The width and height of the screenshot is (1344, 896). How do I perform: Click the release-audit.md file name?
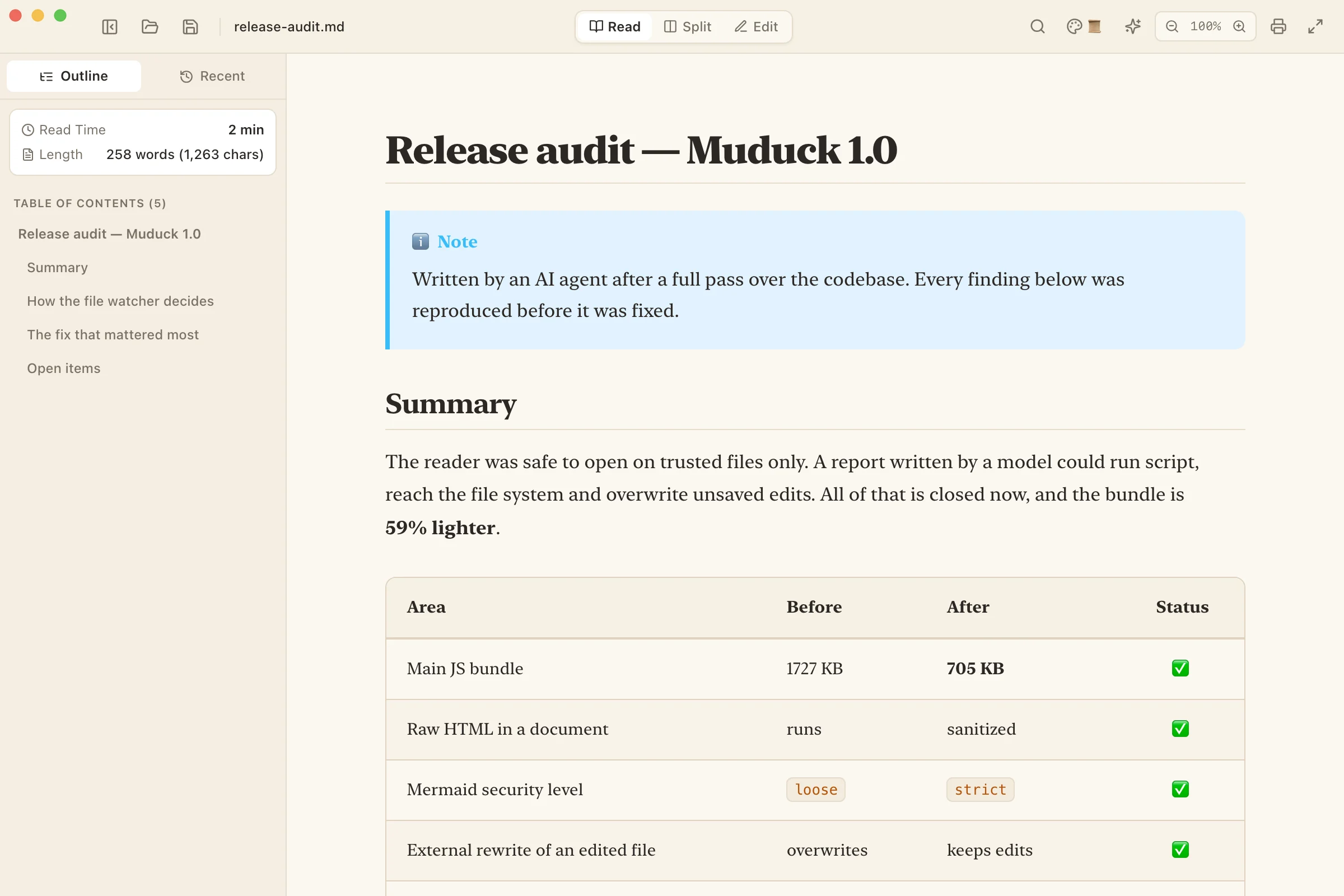[289, 27]
